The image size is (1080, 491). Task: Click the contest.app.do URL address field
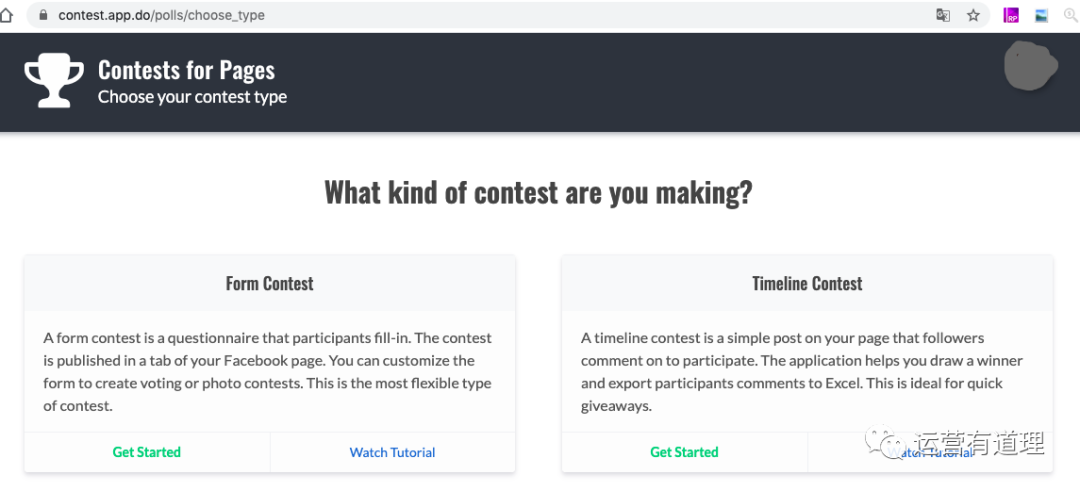pyautogui.click(x=400, y=15)
